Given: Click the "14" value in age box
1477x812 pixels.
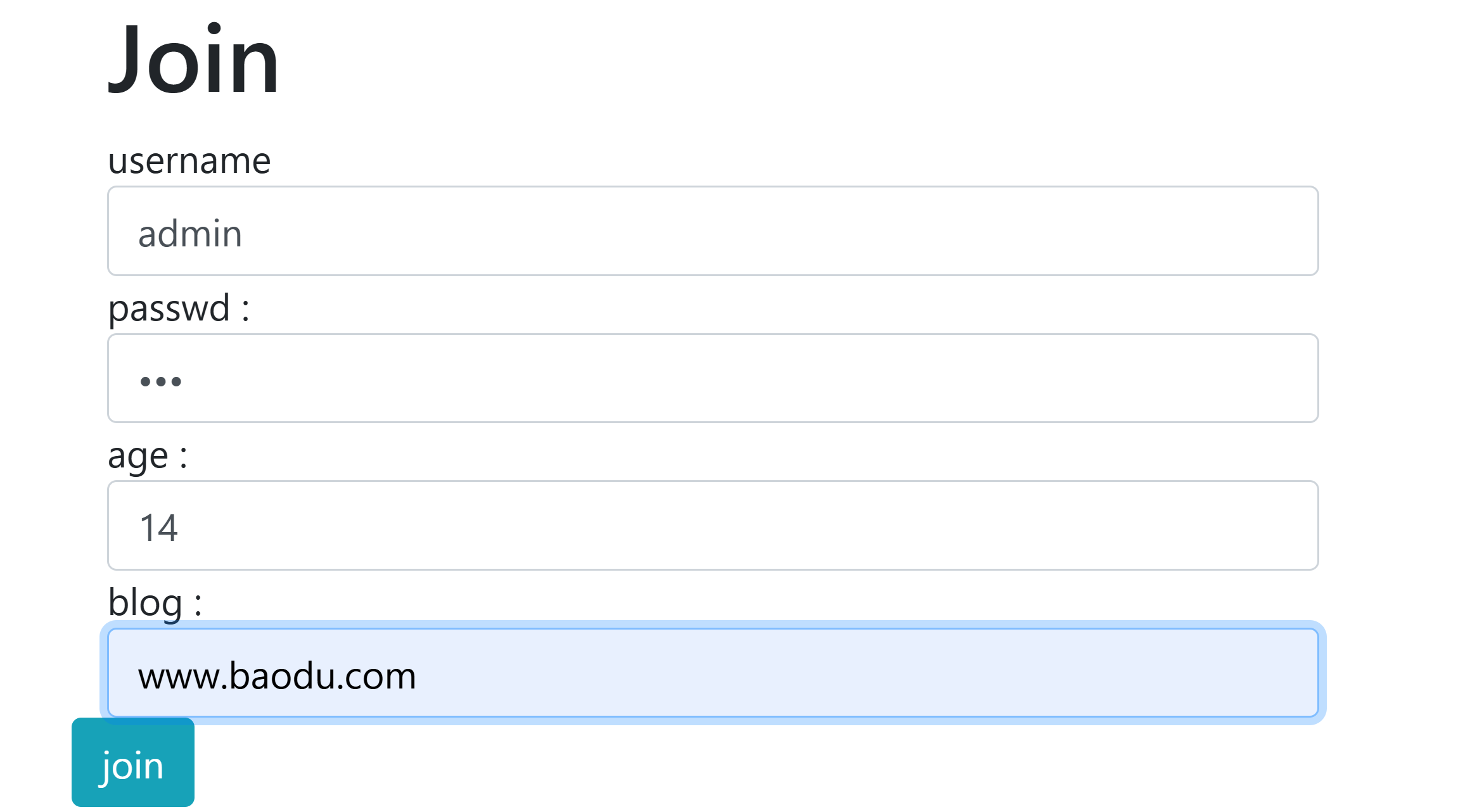Looking at the screenshot, I should (x=158, y=528).
